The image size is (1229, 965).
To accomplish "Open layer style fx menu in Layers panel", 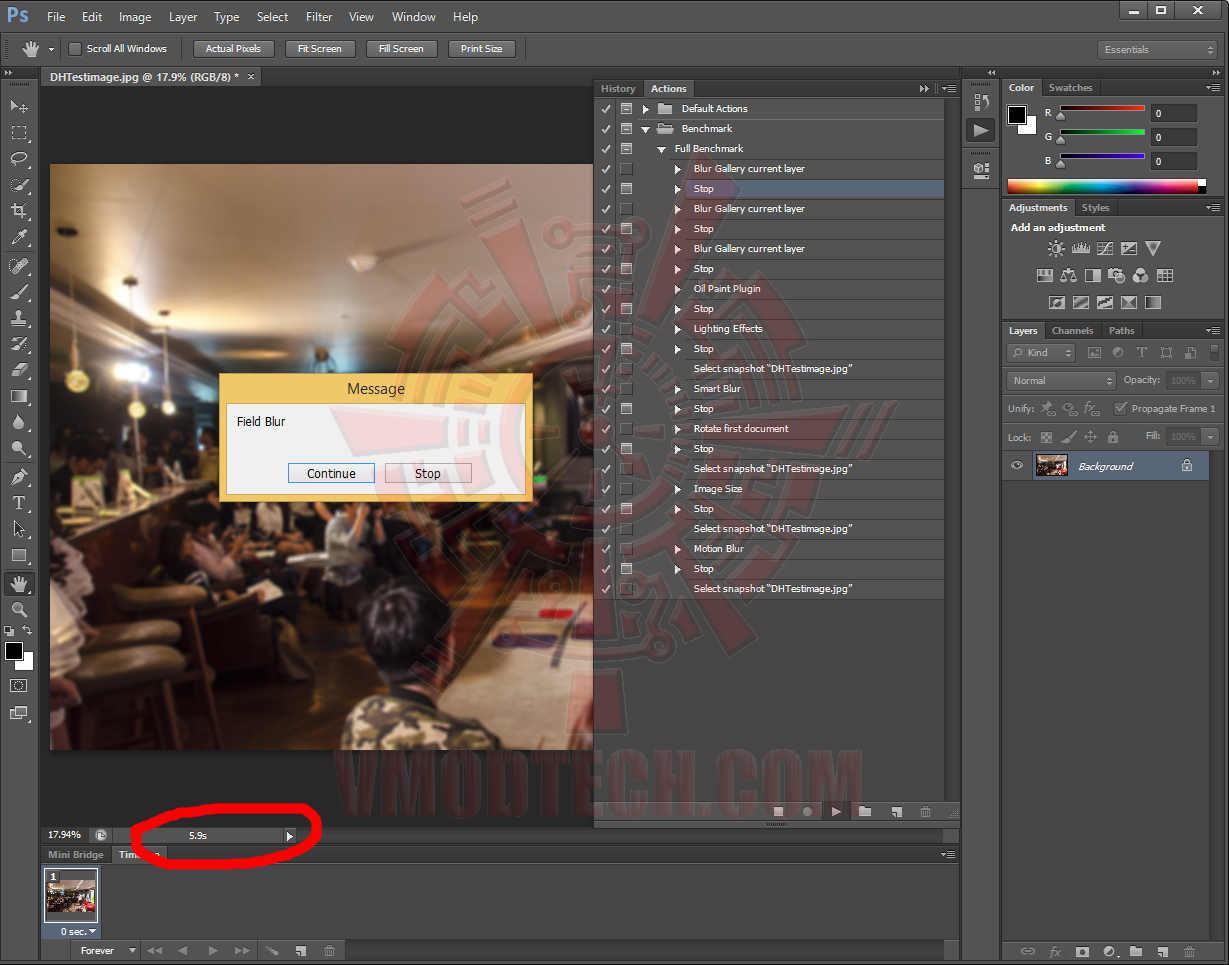I will pyautogui.click(x=1055, y=951).
